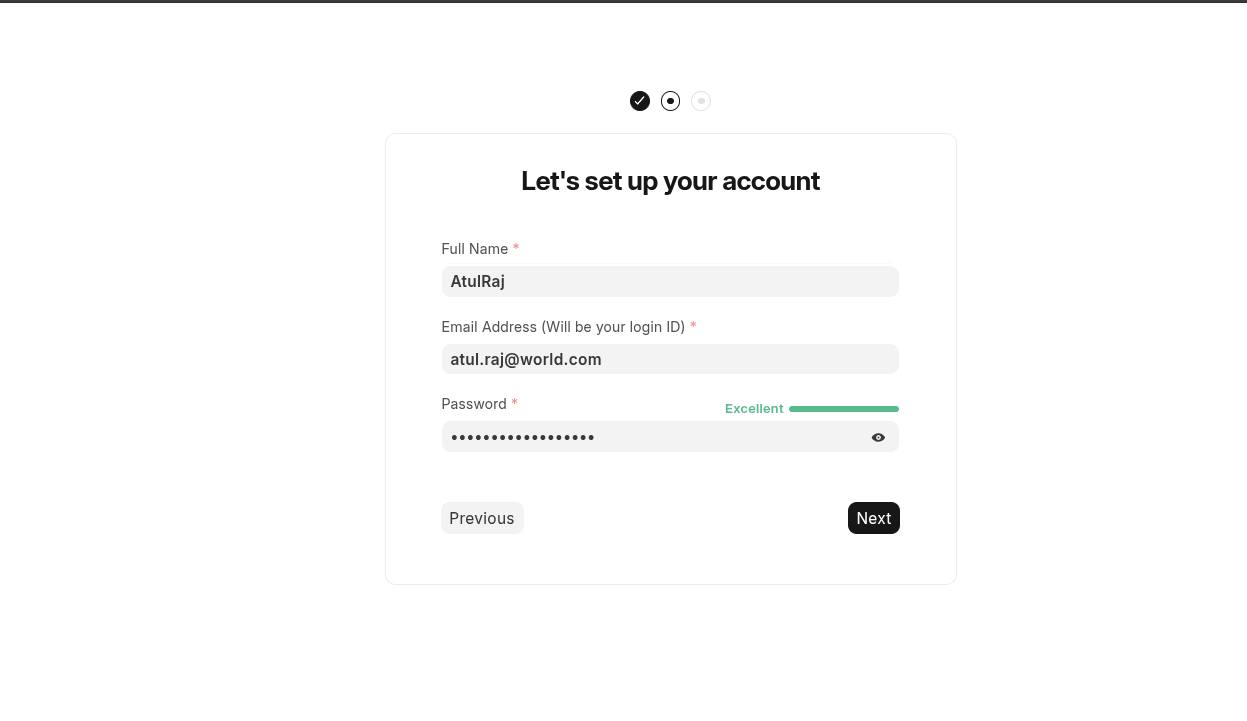Focus the Full Name field containing AtulRaj
1247x721 pixels.
[670, 281]
